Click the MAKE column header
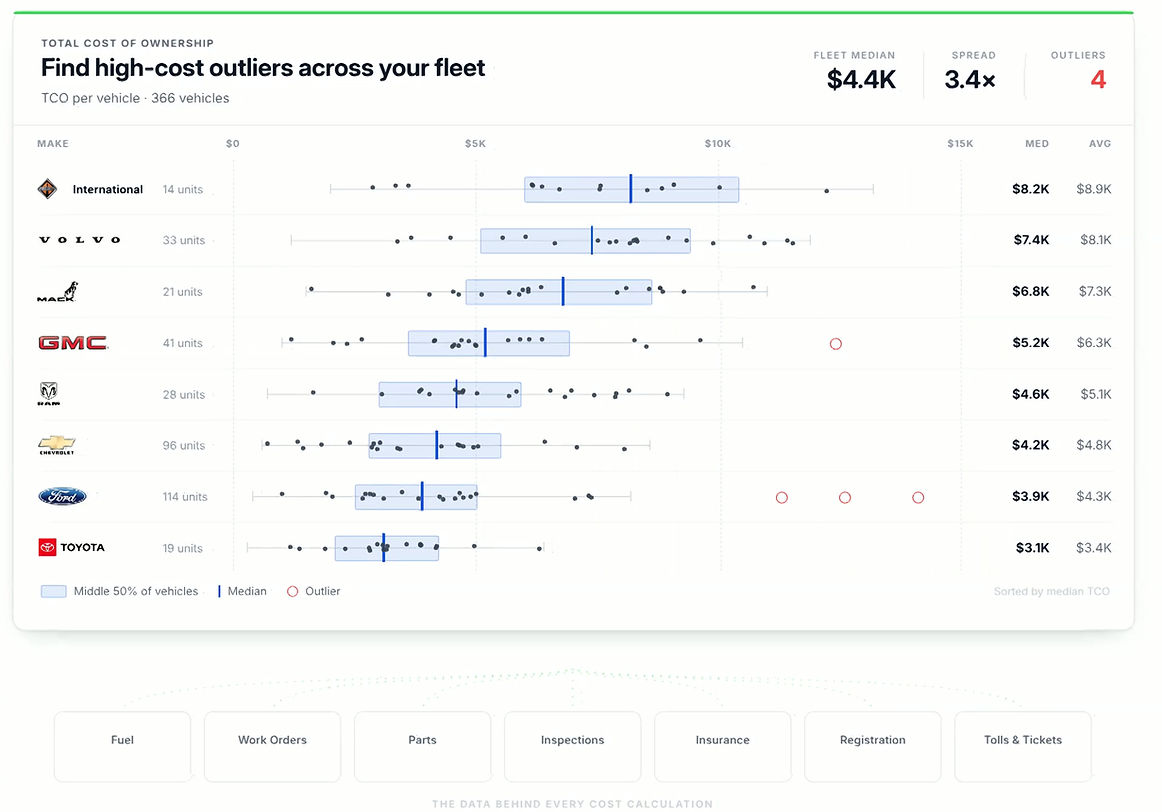Image resolution: width=1162 pixels, height=812 pixels. (53, 144)
